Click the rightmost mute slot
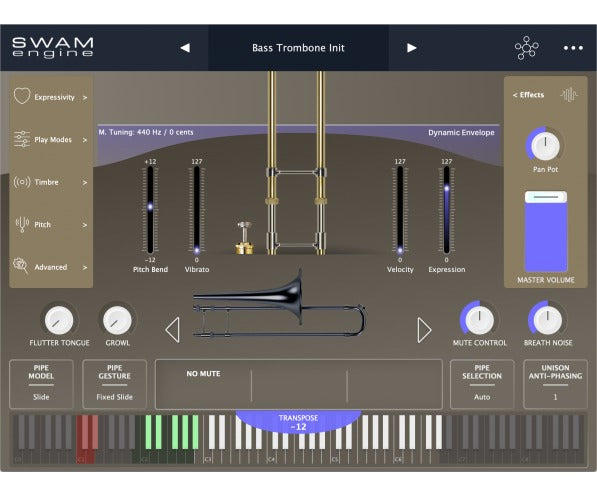This screenshot has width=597, height=497. (x=394, y=384)
